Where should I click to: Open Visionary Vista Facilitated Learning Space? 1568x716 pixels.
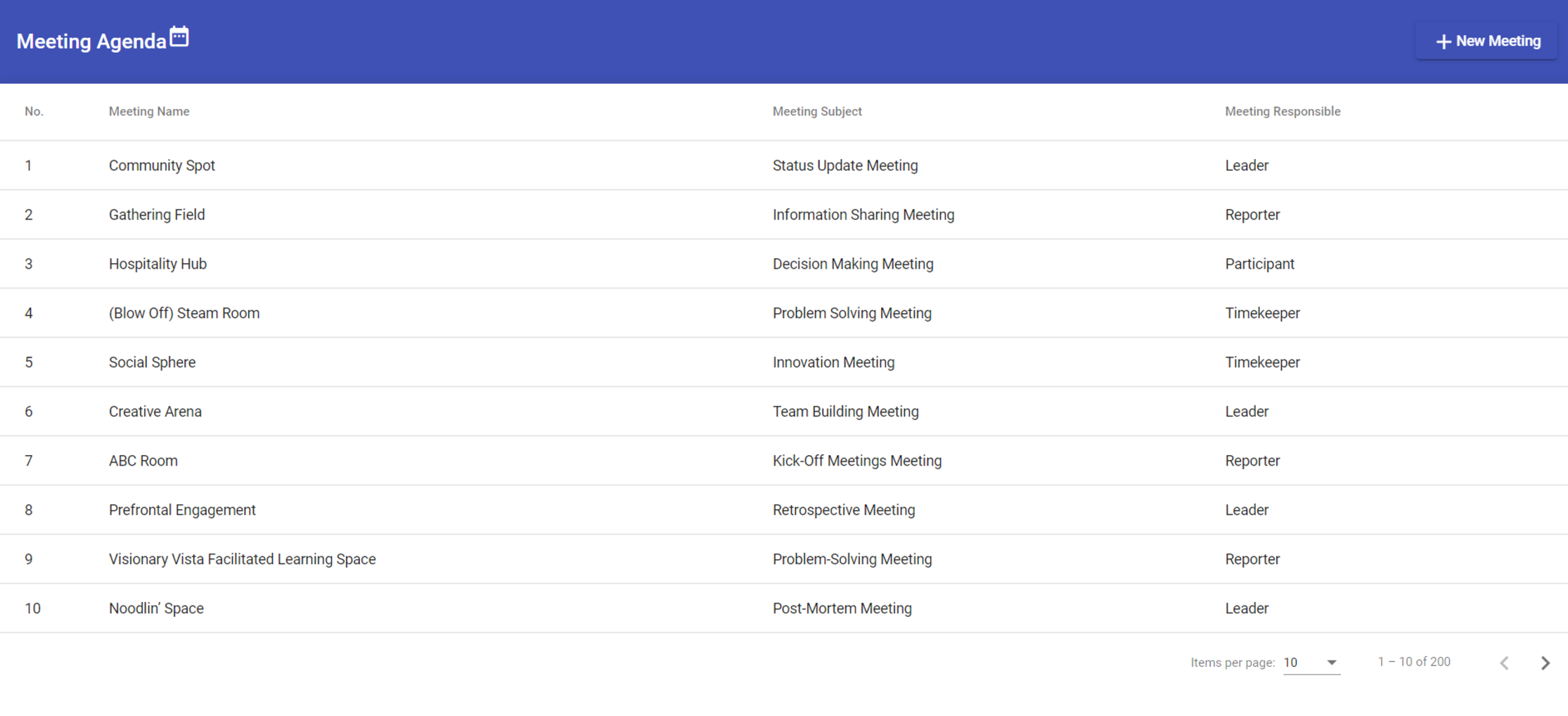point(242,559)
